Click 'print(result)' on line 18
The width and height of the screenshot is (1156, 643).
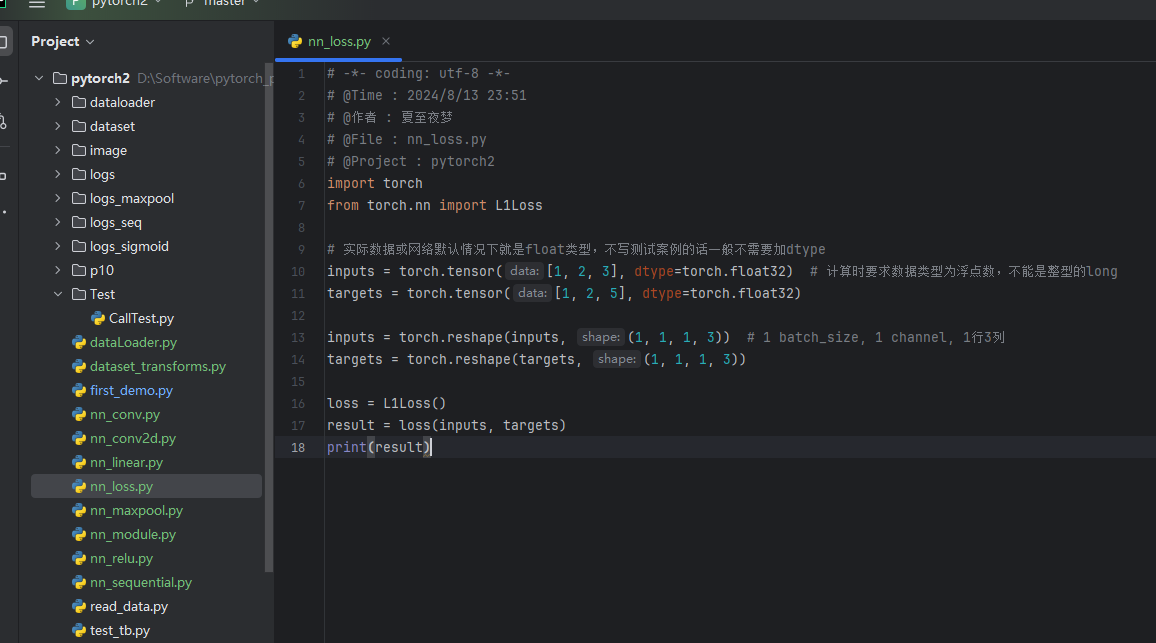[x=378, y=447]
